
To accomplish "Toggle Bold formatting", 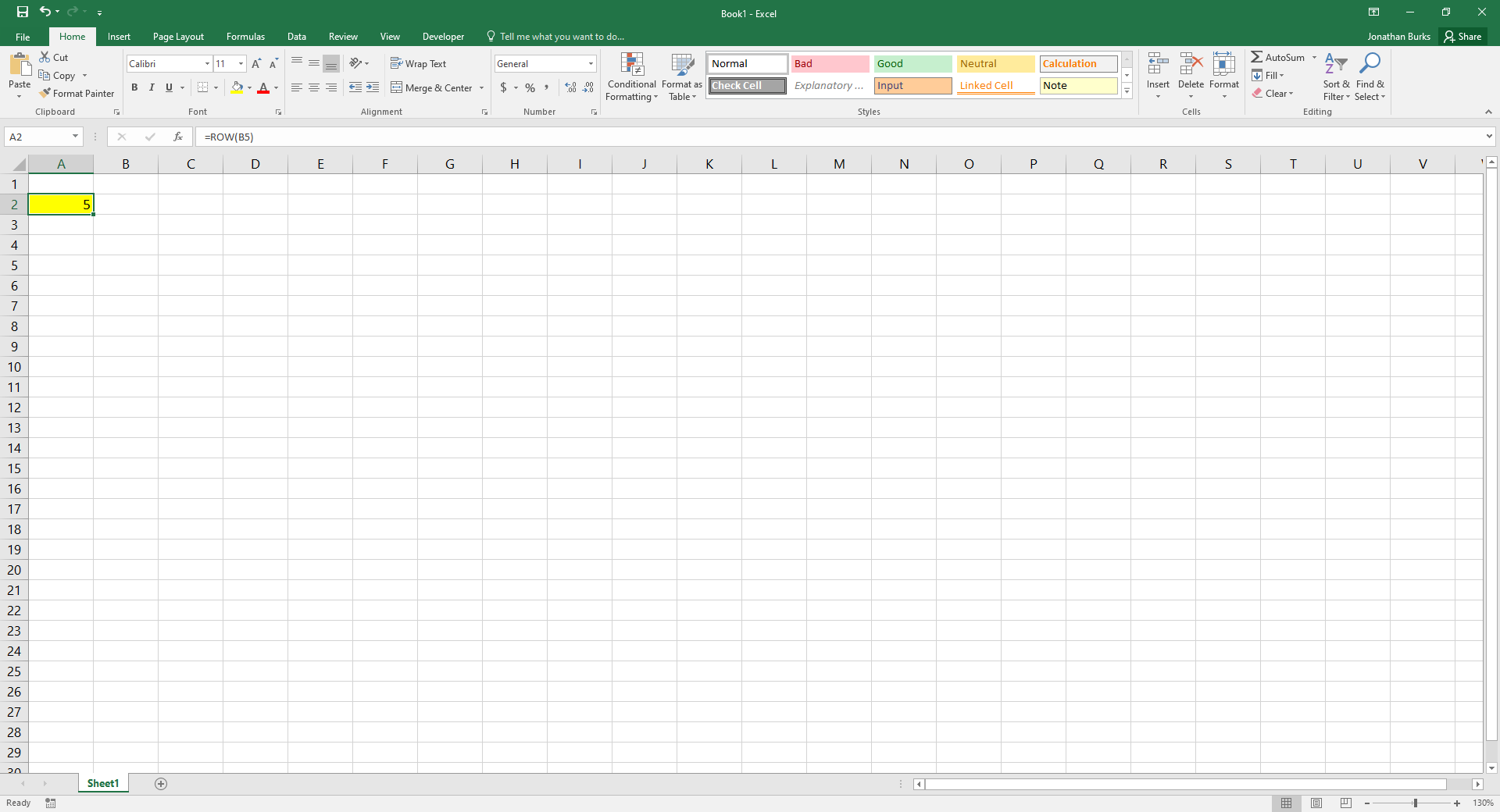I will tap(134, 87).
